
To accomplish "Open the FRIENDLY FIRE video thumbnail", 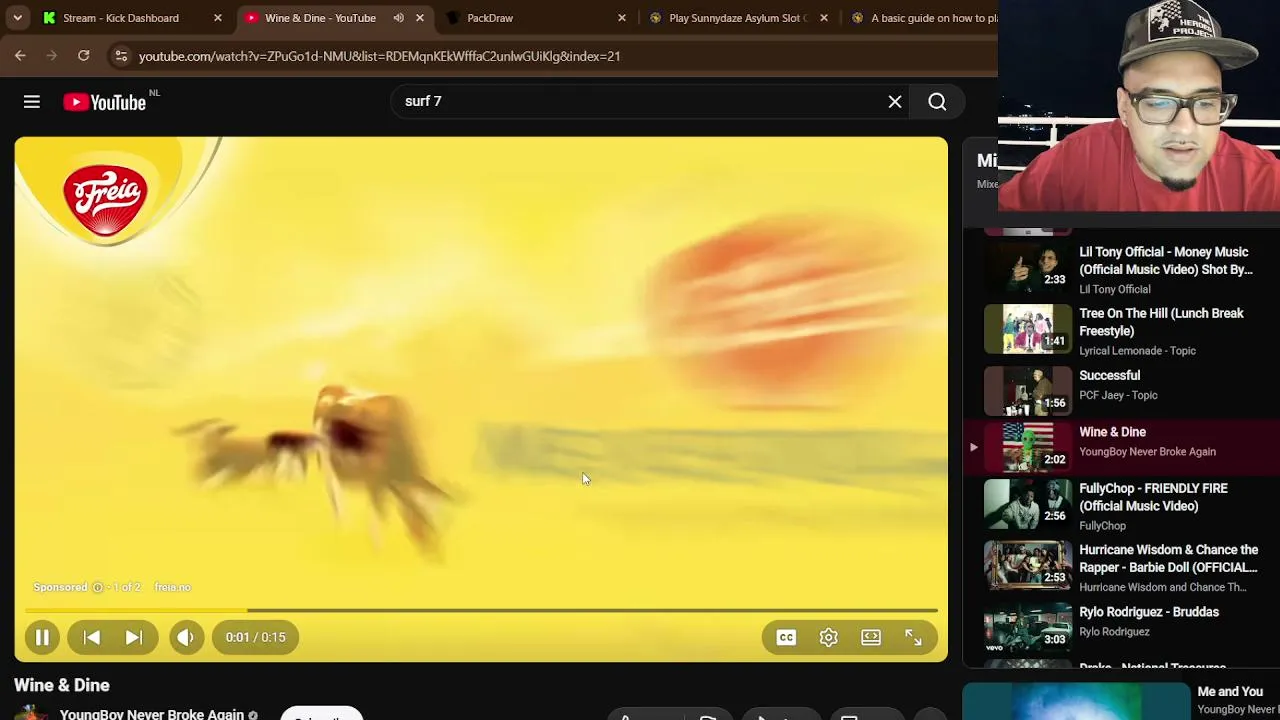I will [x=1028, y=503].
